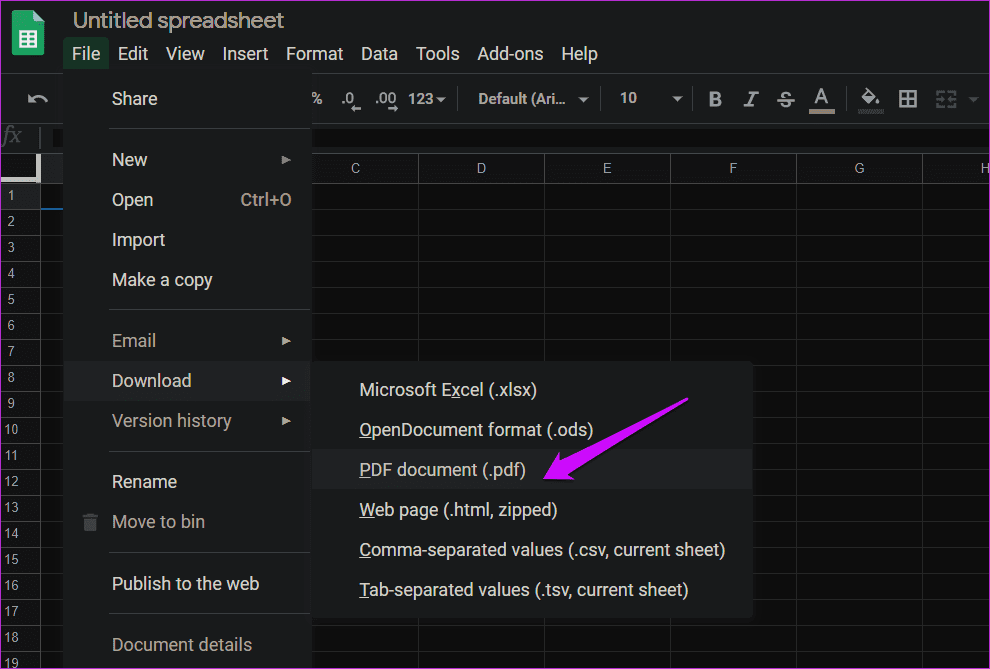Choose Rename in the File menu
Screen dimensions: 990x669
point(187,482)
